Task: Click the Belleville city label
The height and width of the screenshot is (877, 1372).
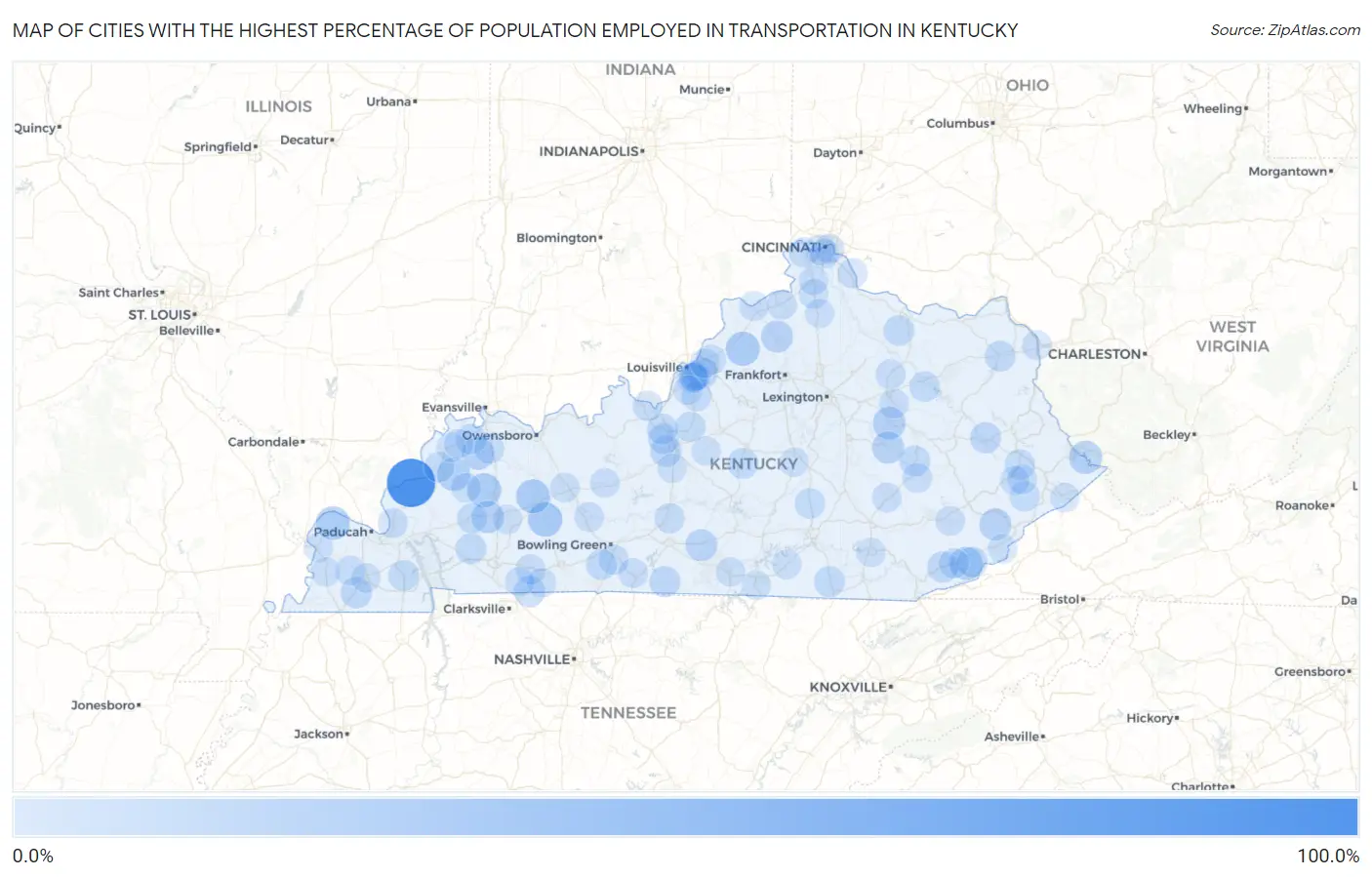Action: click(187, 331)
